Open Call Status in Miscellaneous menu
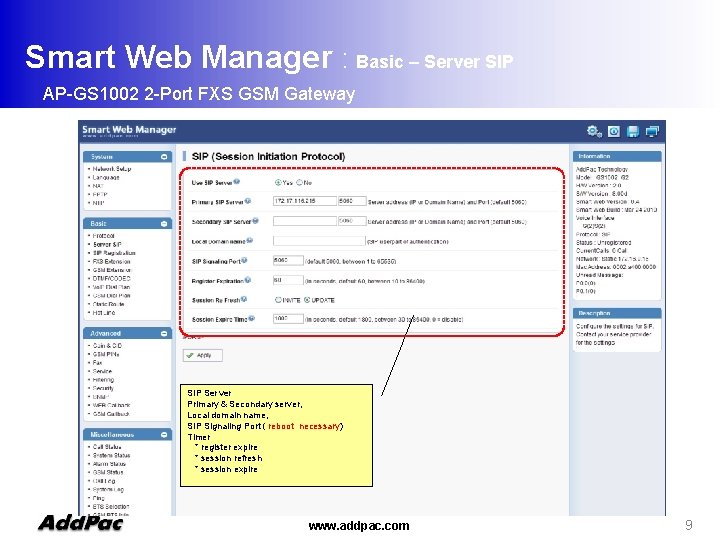This screenshot has height=540, width=720. click(107, 447)
